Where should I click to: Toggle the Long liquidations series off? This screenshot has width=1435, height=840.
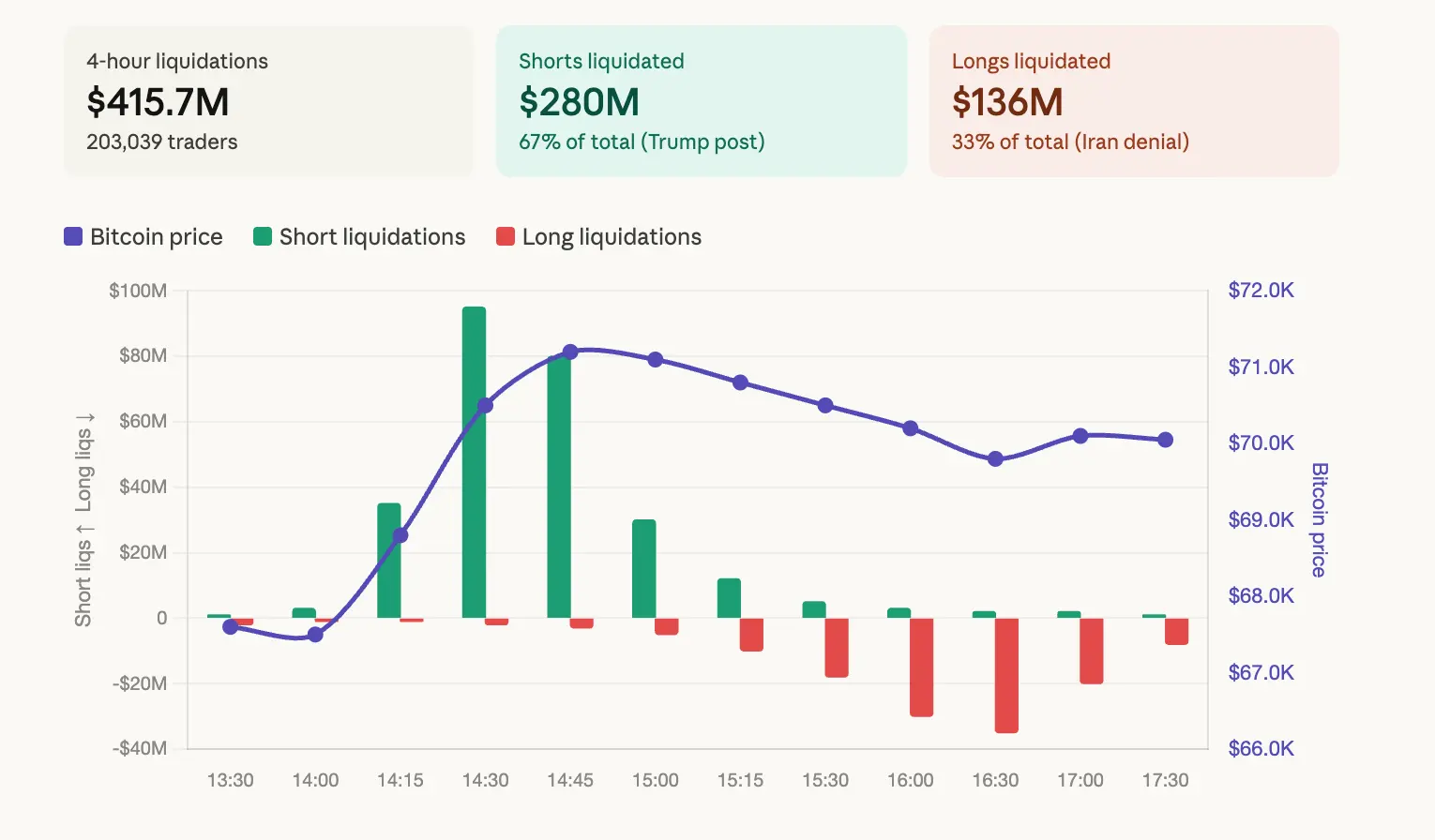[x=599, y=236]
